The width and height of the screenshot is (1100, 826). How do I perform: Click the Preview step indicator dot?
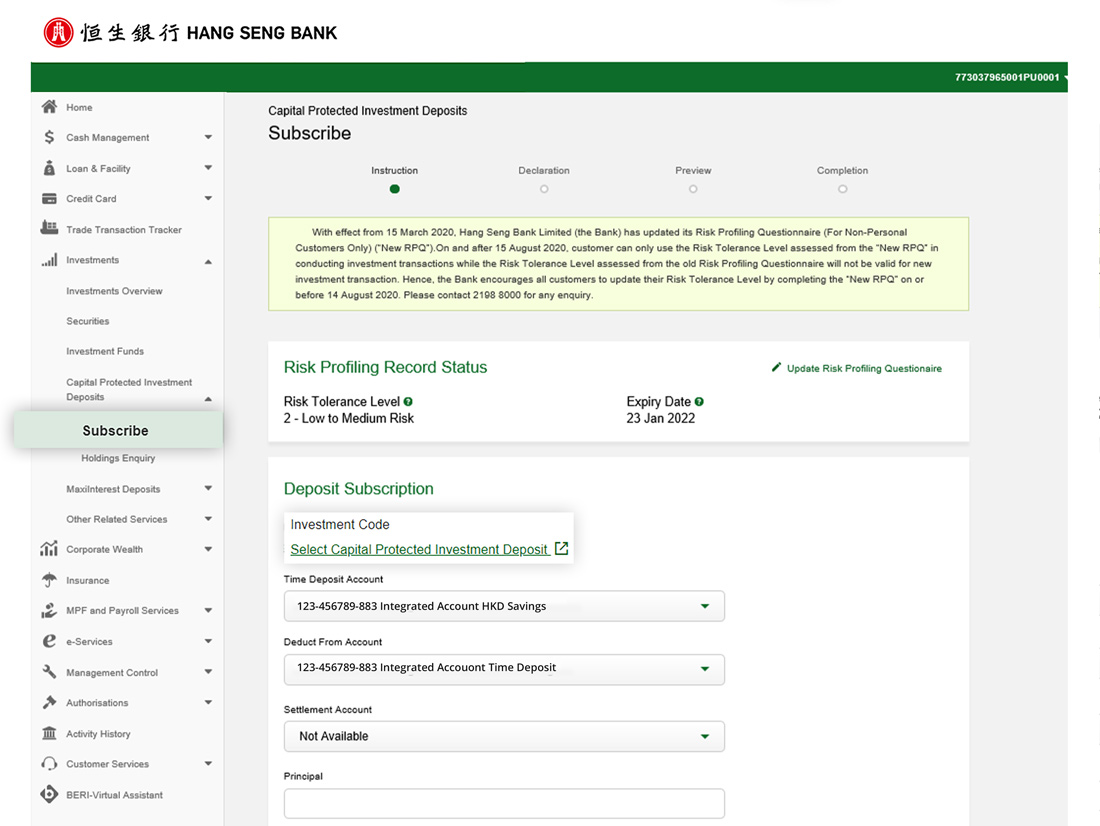[x=693, y=189]
